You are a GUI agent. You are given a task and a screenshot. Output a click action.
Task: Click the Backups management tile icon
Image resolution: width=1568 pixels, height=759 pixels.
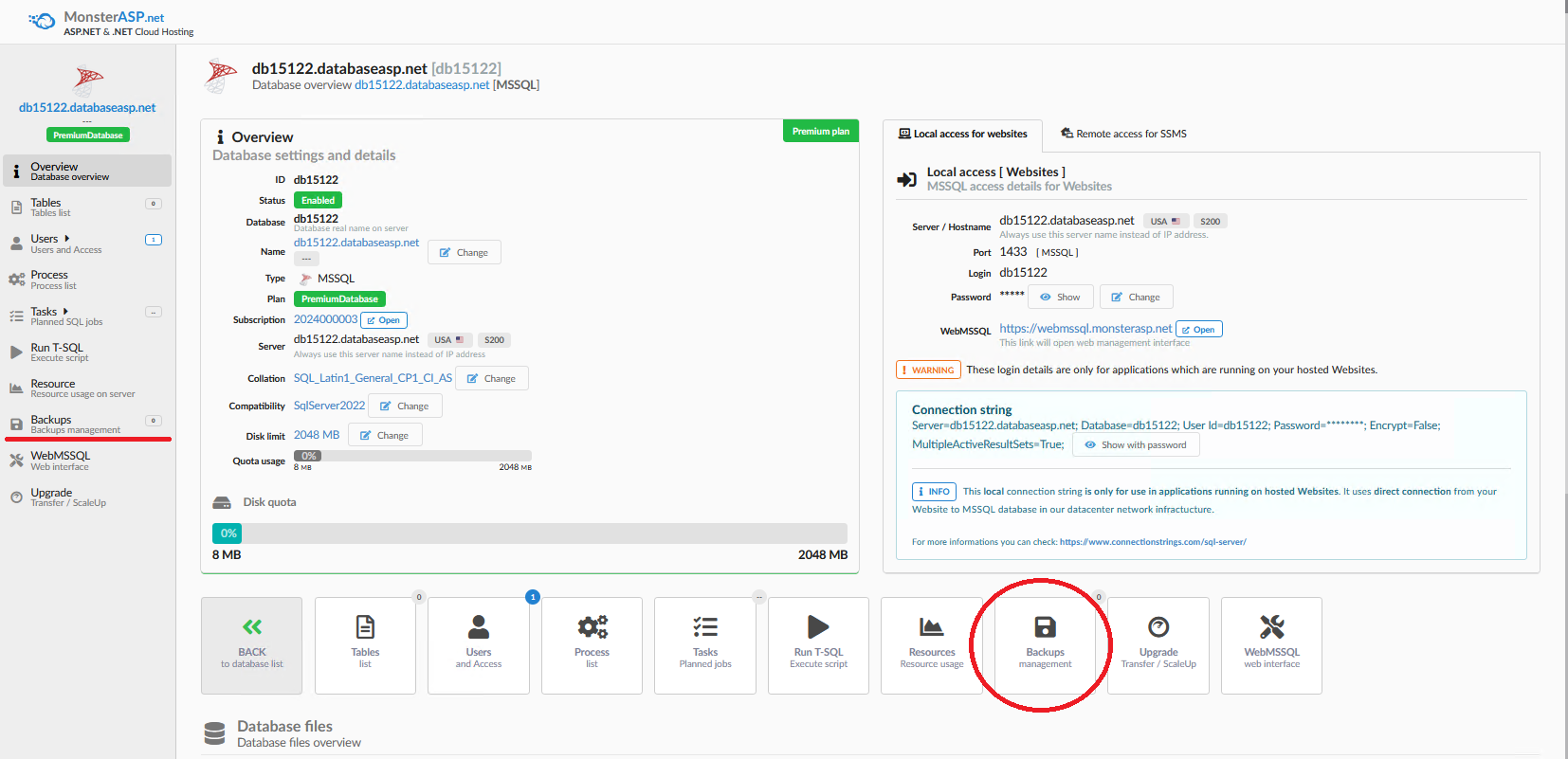click(1045, 627)
